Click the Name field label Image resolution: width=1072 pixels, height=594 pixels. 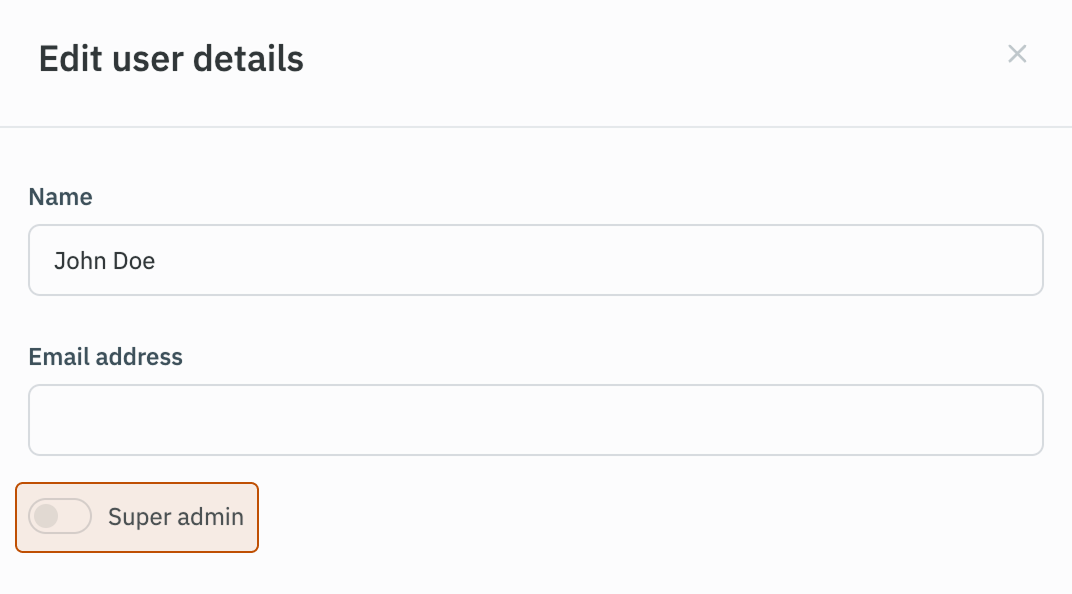pyautogui.click(x=60, y=197)
